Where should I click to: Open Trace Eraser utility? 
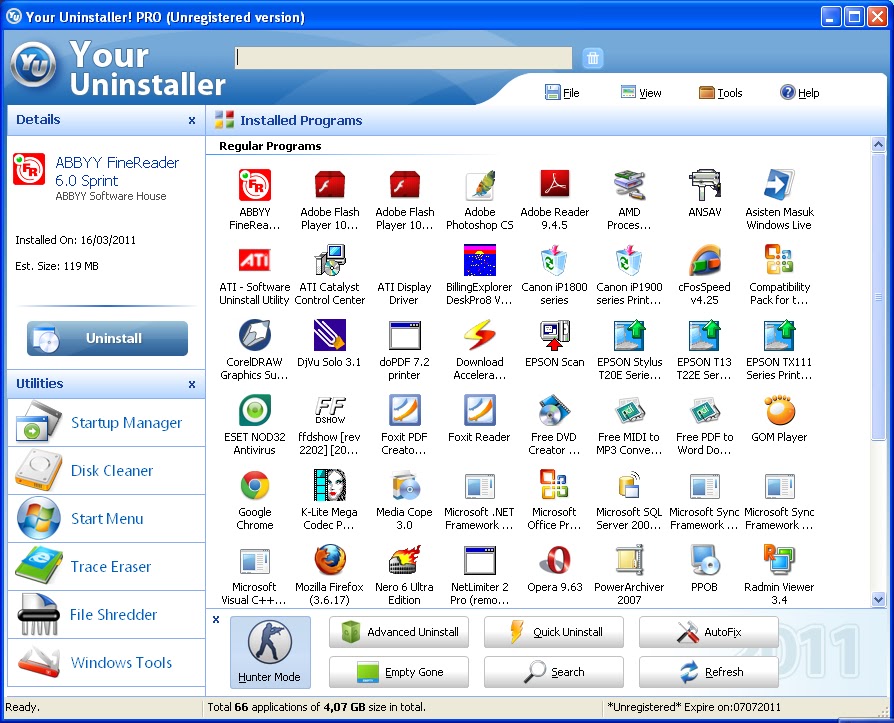click(x=107, y=566)
